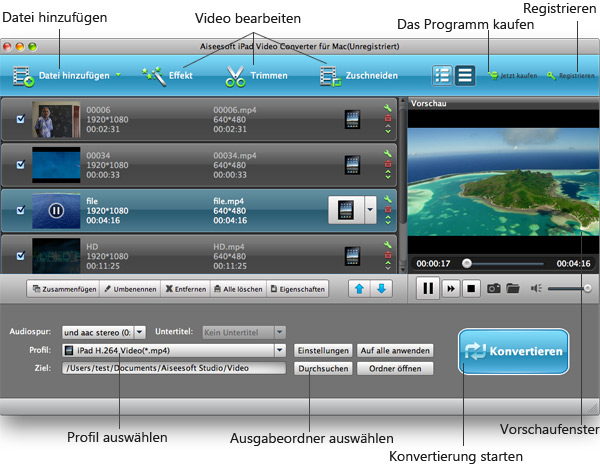Open the Profil iPad H.264 dropdown

(280, 350)
